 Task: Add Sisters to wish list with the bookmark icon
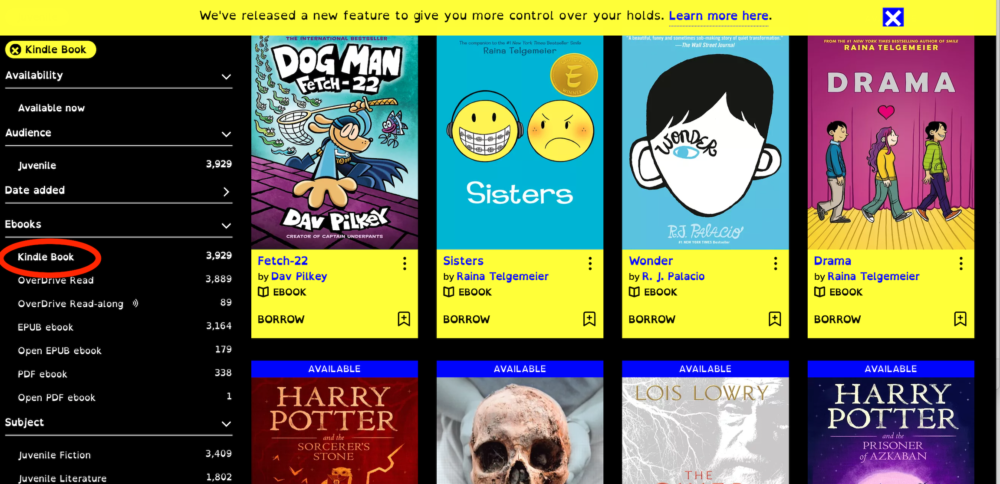click(589, 319)
